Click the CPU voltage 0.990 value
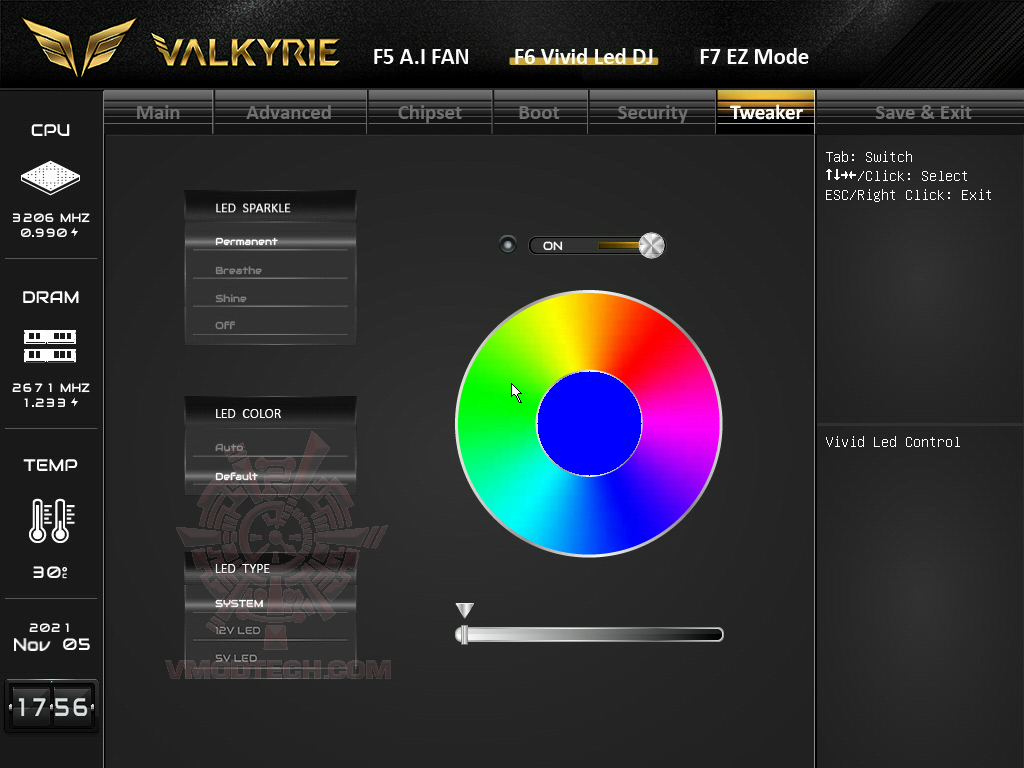Viewport: 1024px width, 768px height. point(50,232)
